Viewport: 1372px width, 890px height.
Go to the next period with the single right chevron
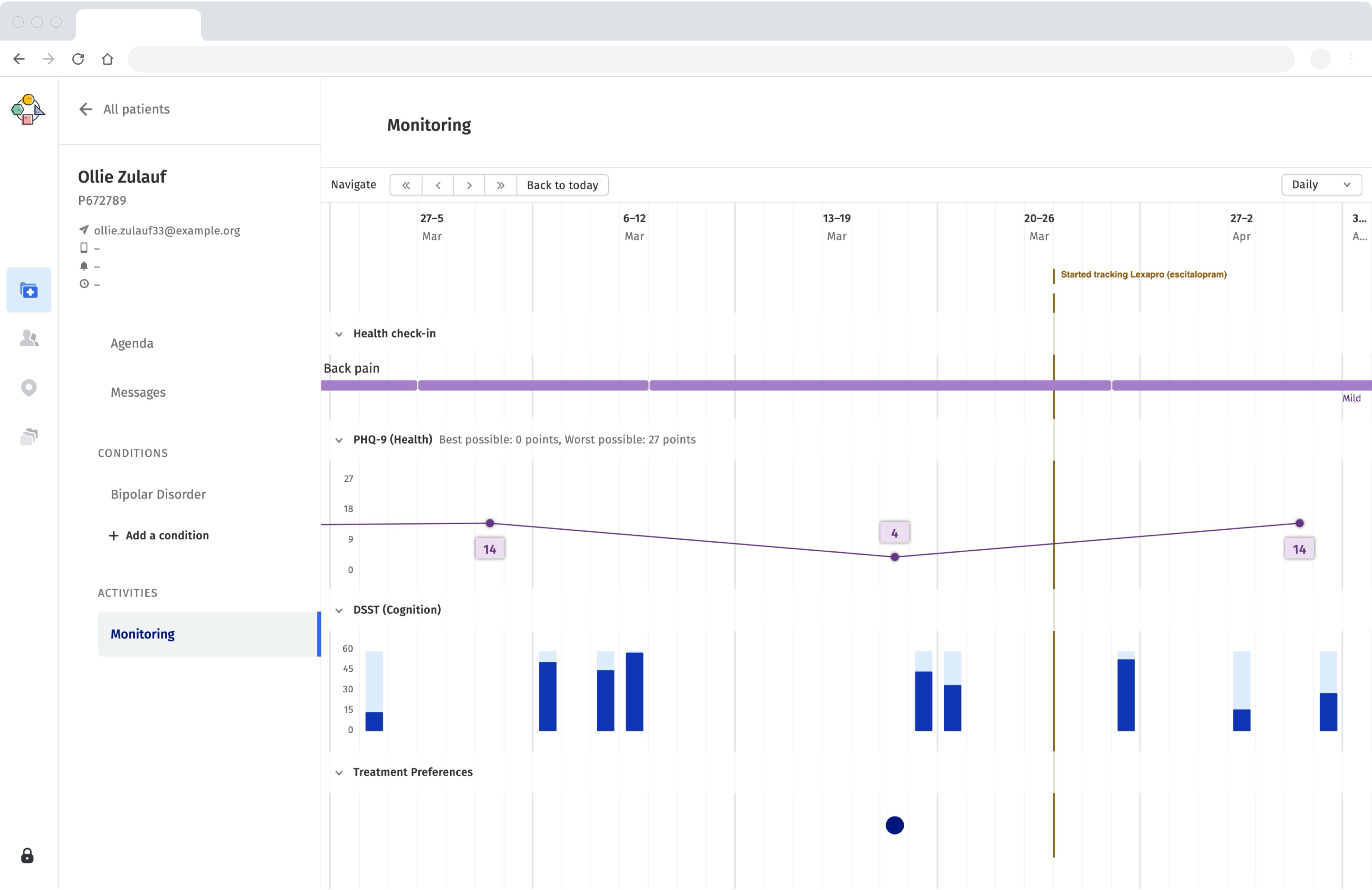click(x=469, y=185)
